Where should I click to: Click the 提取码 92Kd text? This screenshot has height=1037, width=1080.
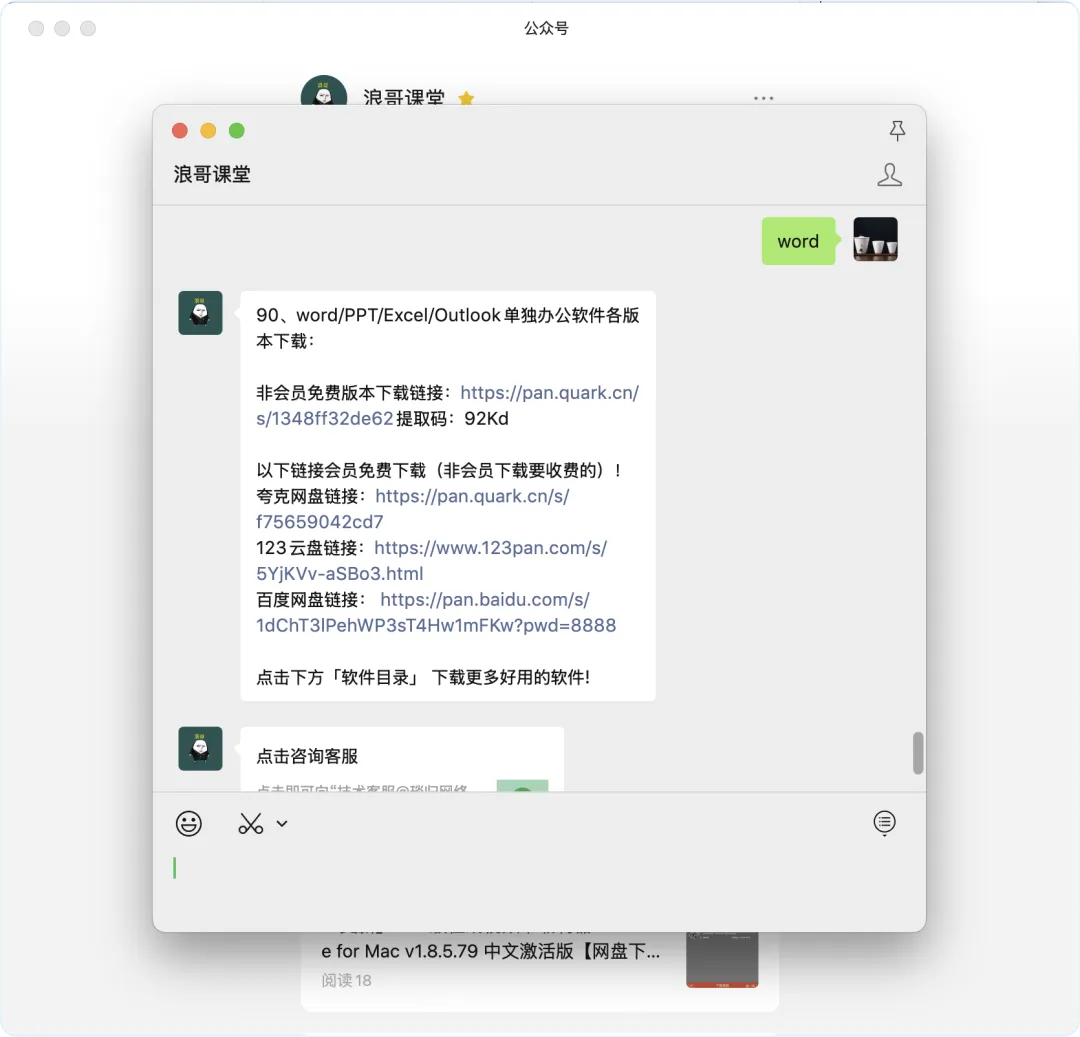pos(453,419)
